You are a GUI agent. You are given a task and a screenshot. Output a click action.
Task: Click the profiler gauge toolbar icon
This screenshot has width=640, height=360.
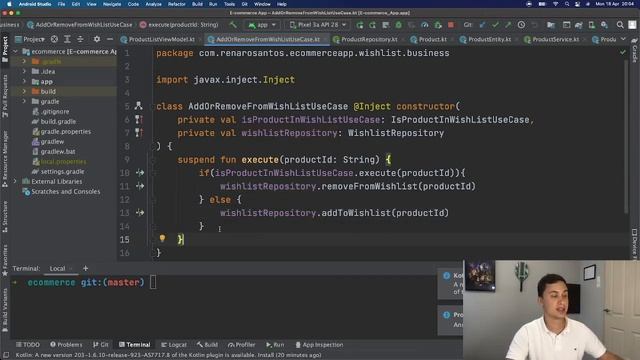(424, 25)
